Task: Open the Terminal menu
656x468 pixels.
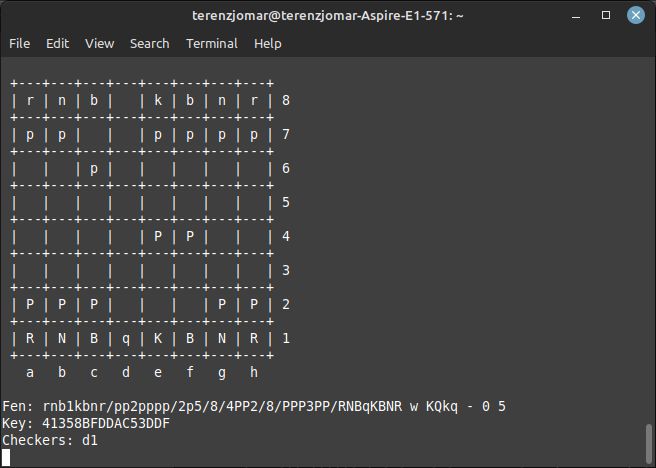Action: click(x=211, y=44)
